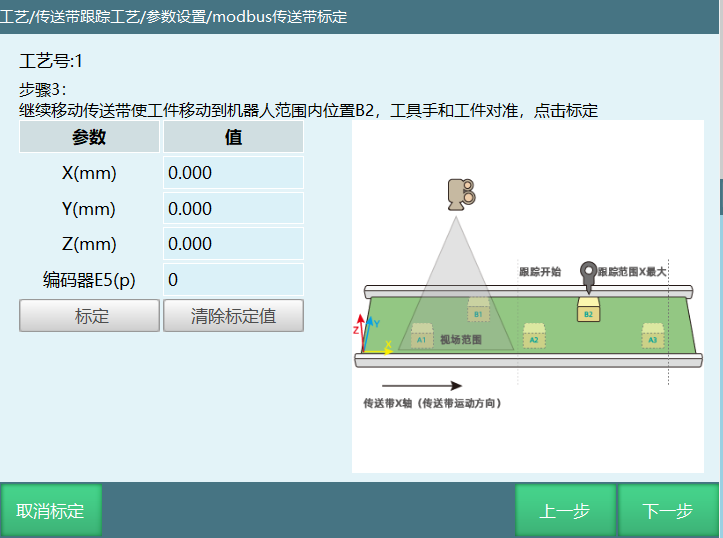The width and height of the screenshot is (723, 538).
Task: Click the location pin marker above B2
Action: click(588, 277)
